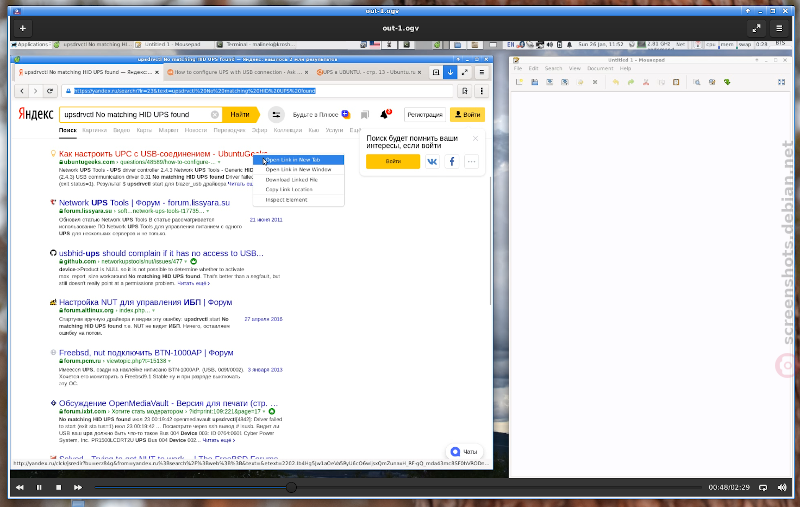This screenshot has height=507, width=800.
Task: Select 'Open Link in New Tab' context menu item
Action: pos(298,160)
